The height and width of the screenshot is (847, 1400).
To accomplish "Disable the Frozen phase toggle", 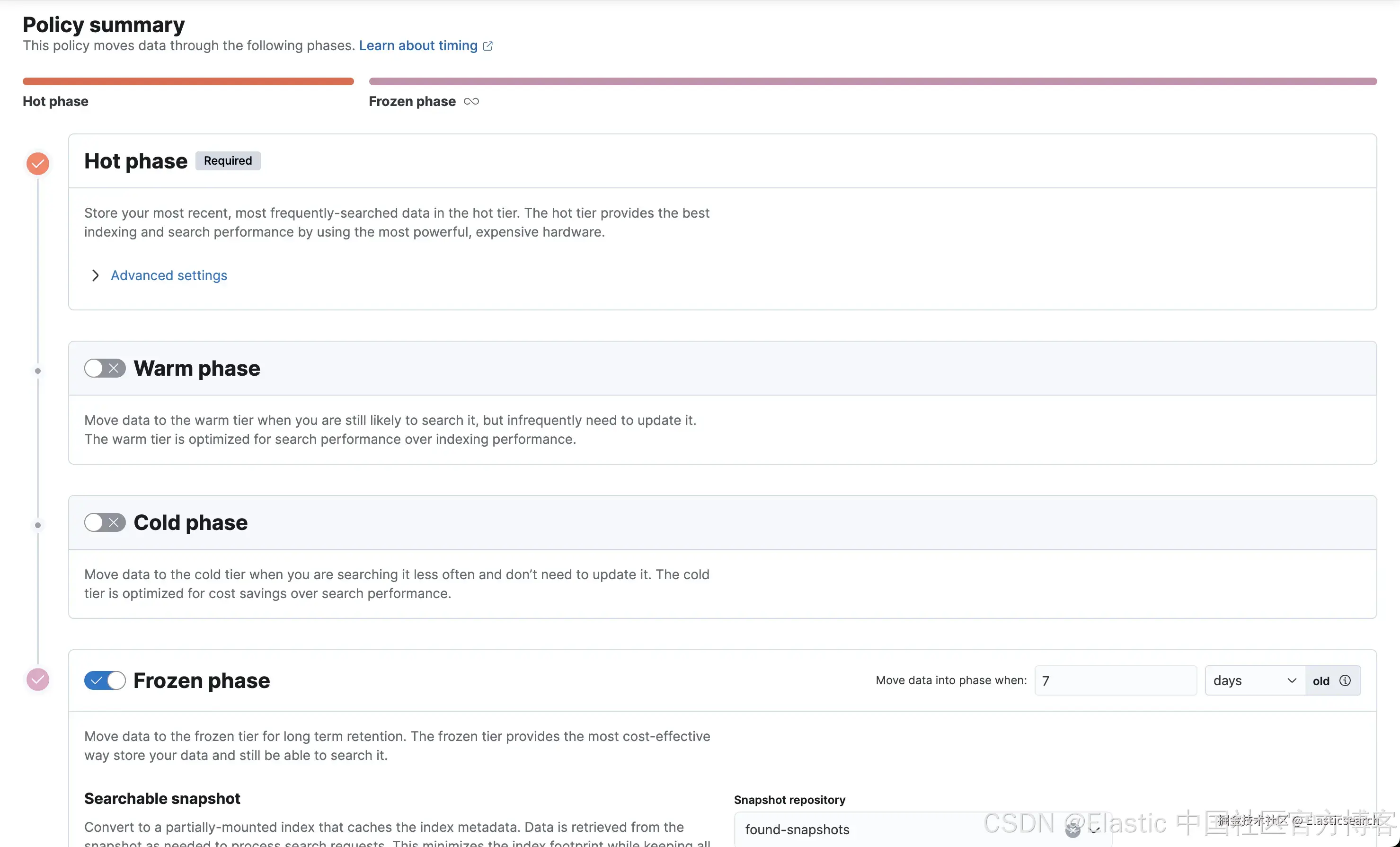I will pos(105,680).
